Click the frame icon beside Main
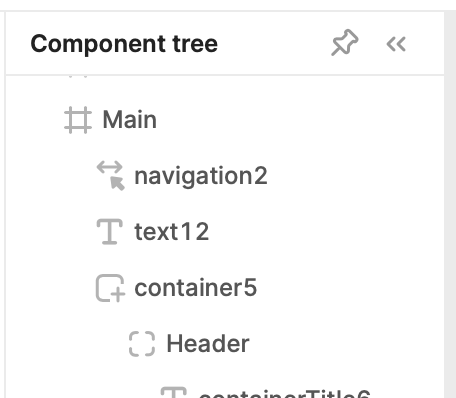This screenshot has width=456, height=398. tap(78, 120)
